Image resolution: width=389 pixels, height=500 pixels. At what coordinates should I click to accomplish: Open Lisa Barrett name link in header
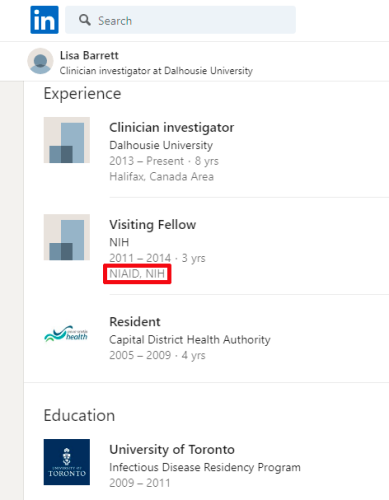tap(89, 55)
